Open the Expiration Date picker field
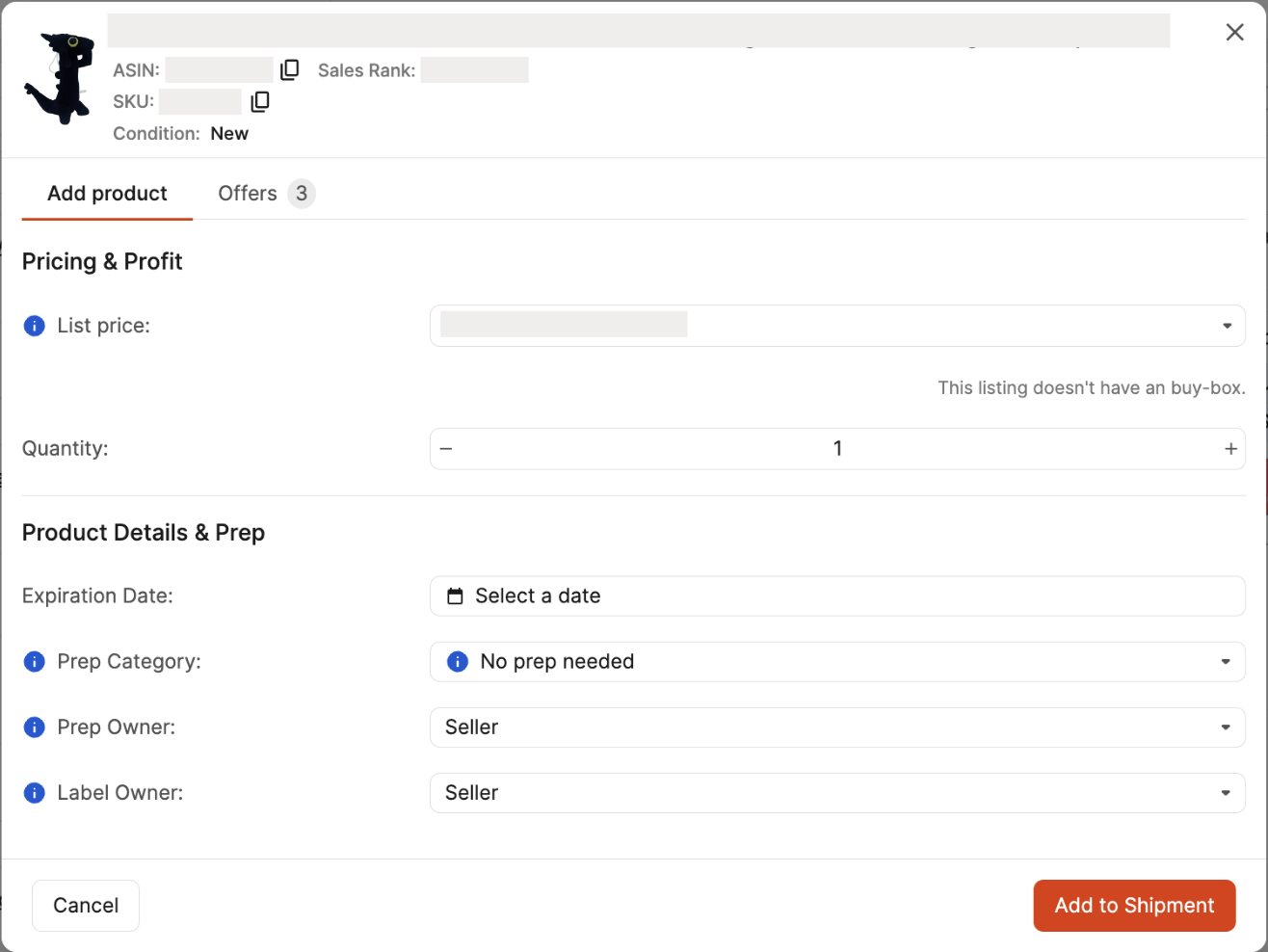 pyautogui.click(x=837, y=596)
